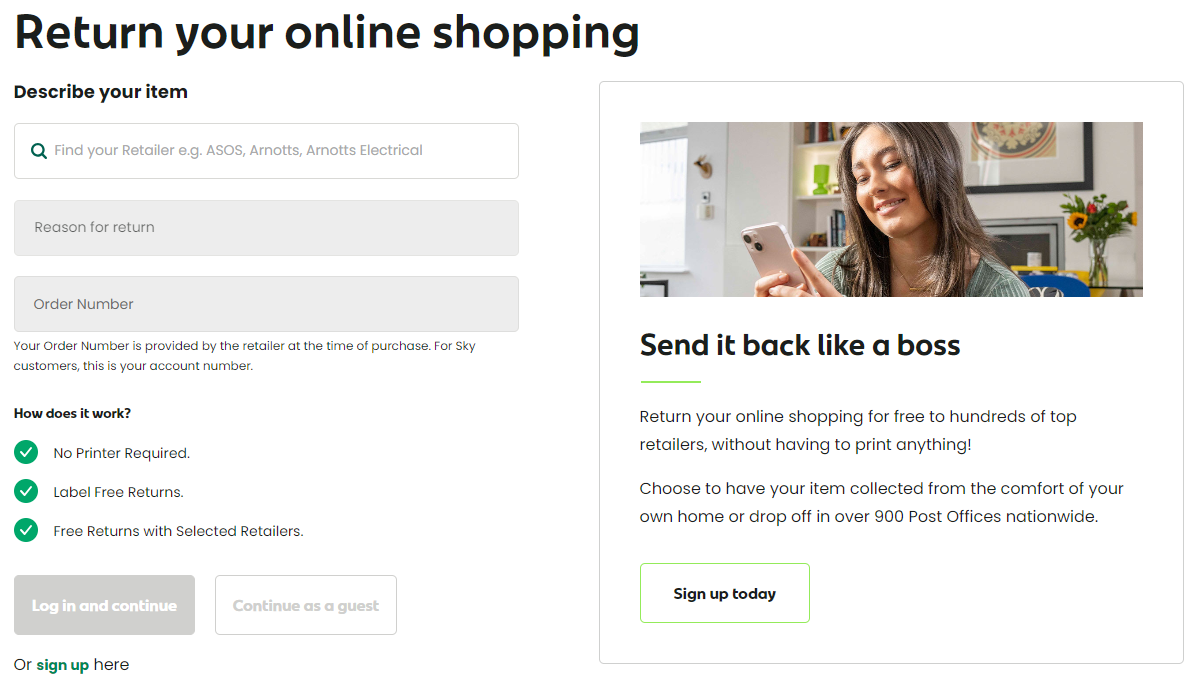Click the Order Number help text about Sky customers

click(x=245, y=355)
